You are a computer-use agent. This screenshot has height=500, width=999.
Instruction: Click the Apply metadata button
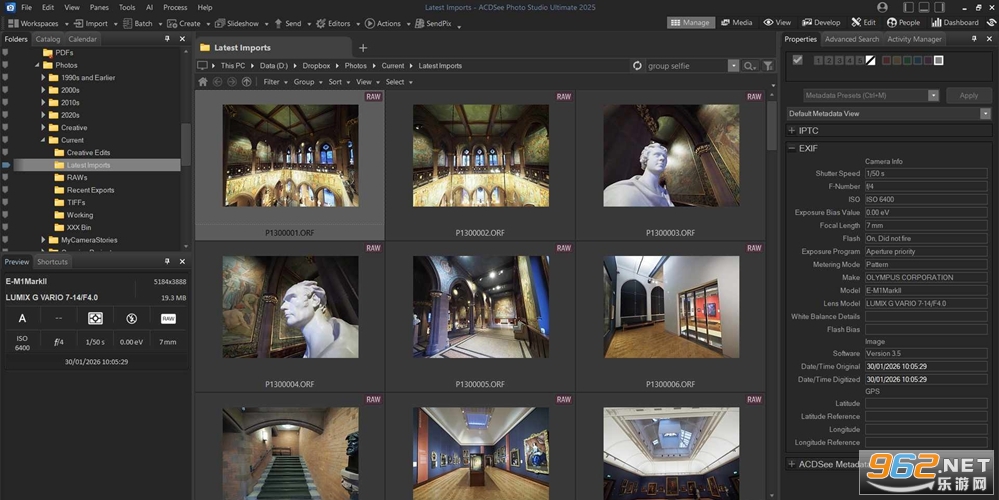[x=968, y=96]
